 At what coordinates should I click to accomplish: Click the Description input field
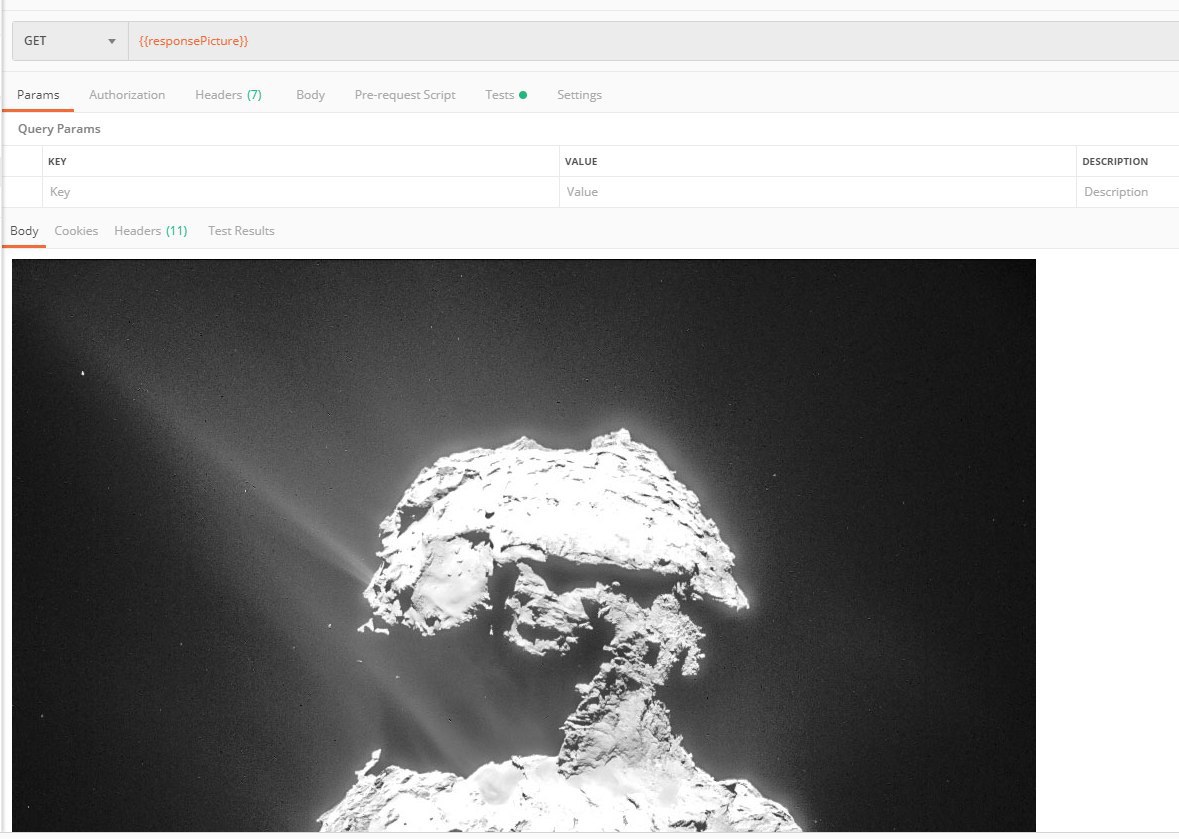point(1128,192)
